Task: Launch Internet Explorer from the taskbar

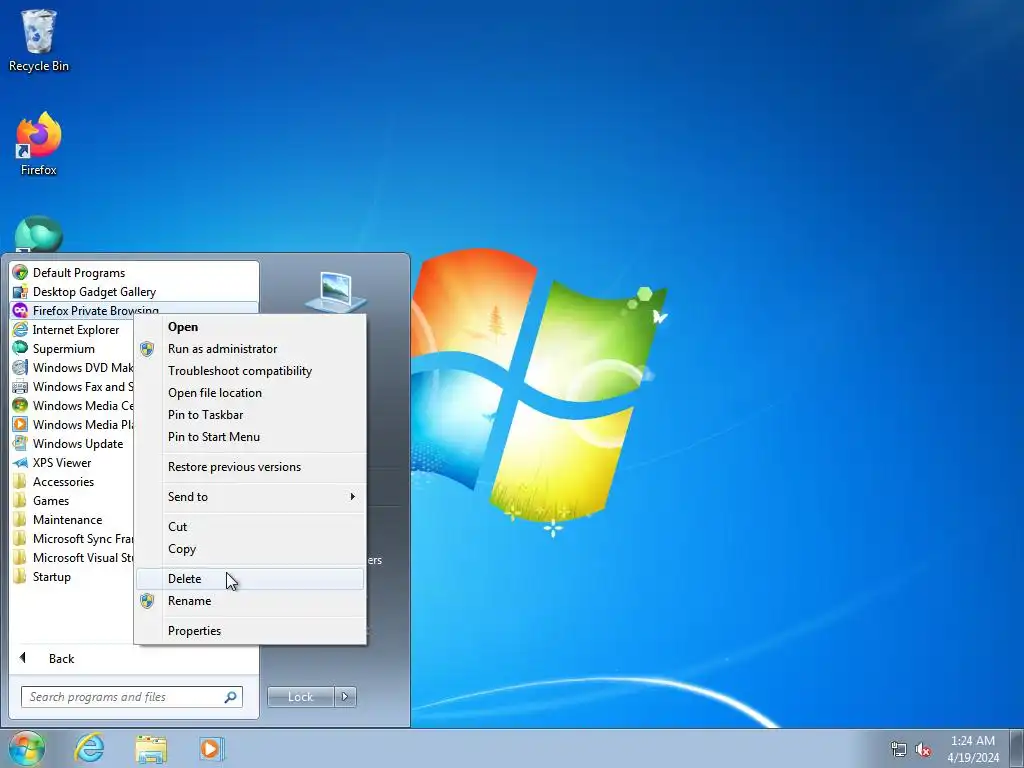Action: pos(89,748)
